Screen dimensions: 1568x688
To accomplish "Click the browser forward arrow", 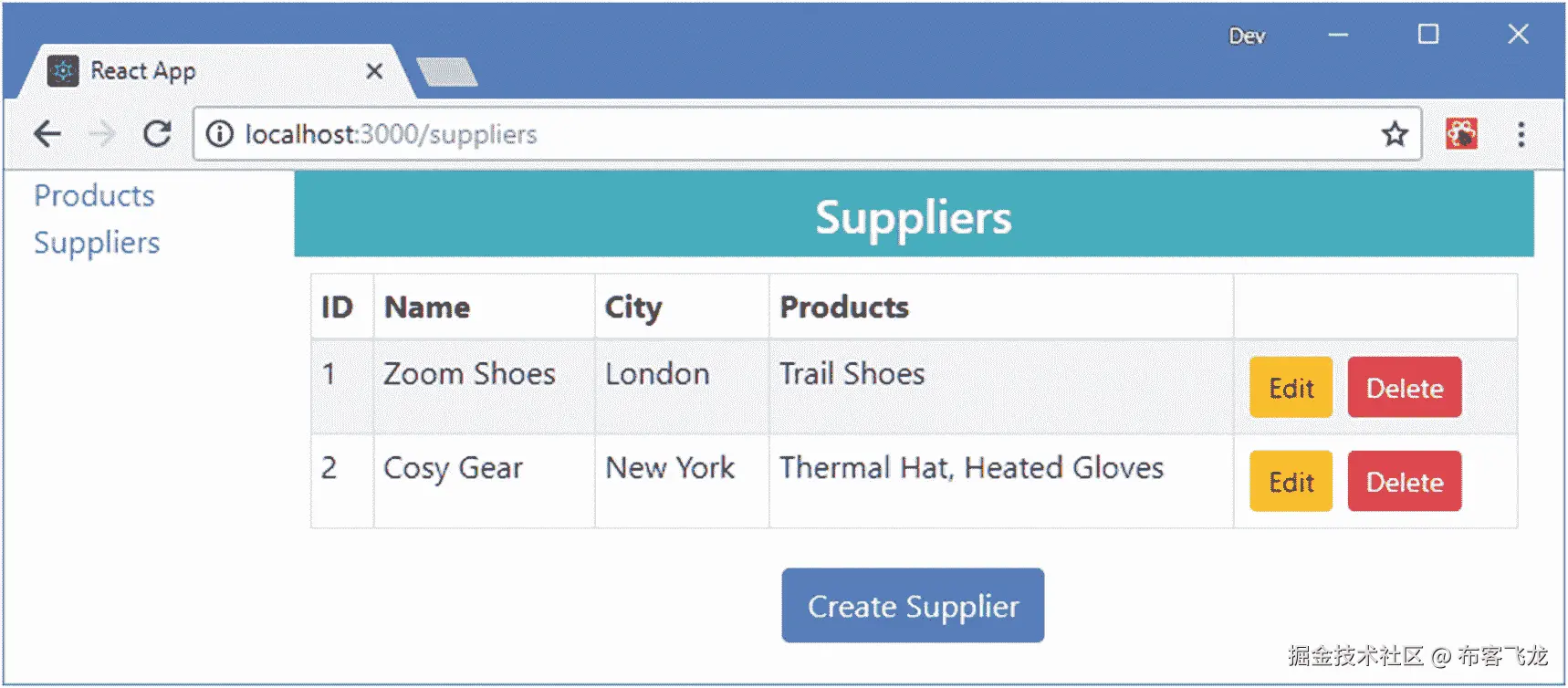I will pos(101,134).
